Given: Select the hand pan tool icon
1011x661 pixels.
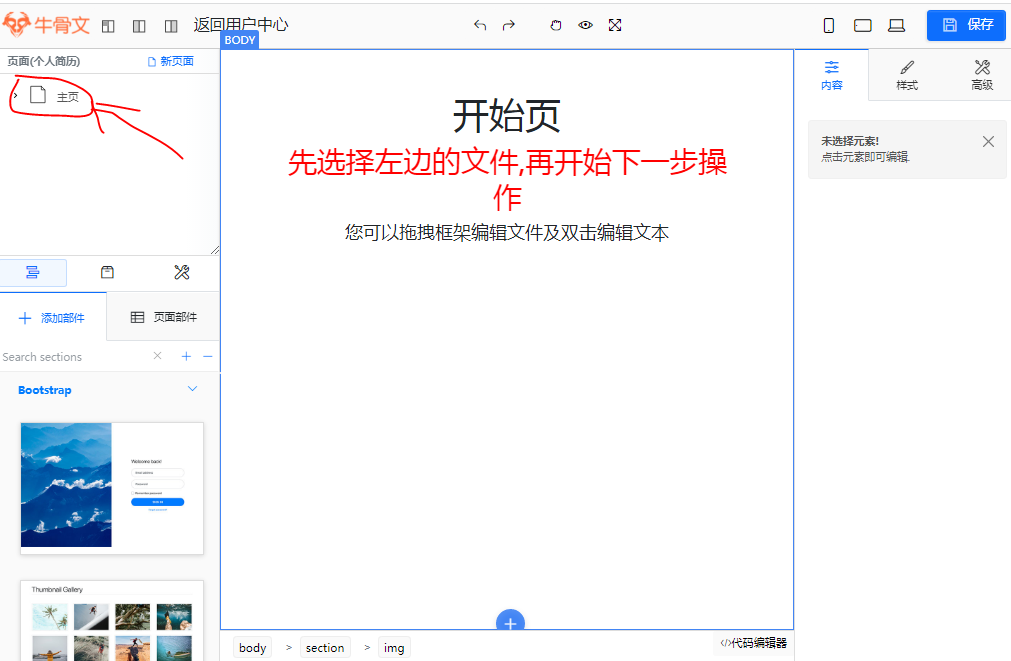Looking at the screenshot, I should [556, 25].
